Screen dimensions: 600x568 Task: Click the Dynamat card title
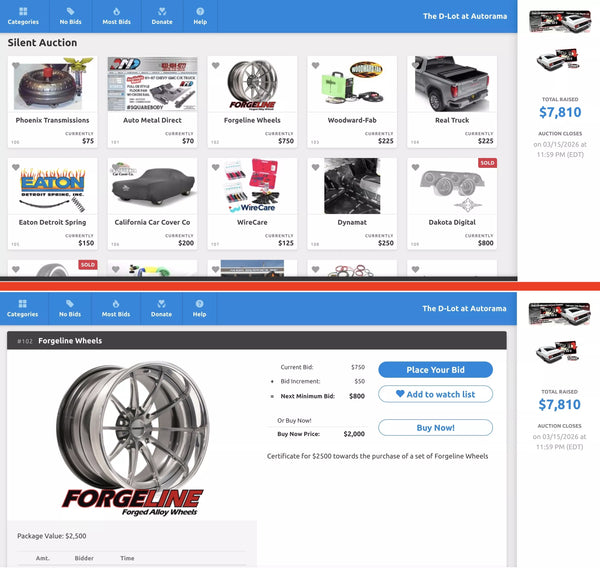352,222
